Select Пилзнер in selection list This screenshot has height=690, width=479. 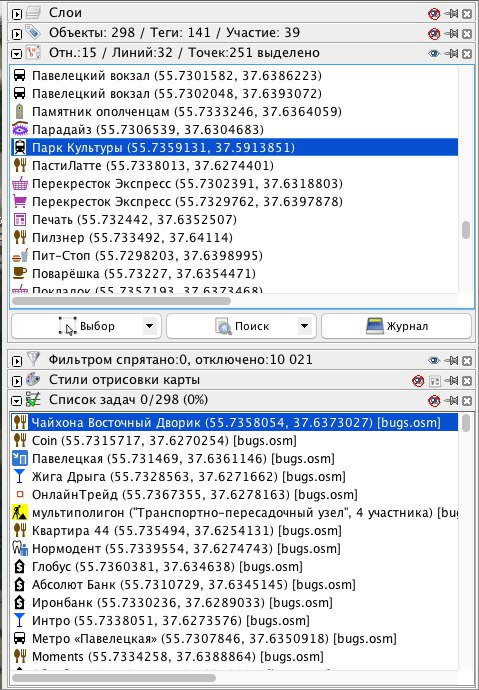click(234, 238)
